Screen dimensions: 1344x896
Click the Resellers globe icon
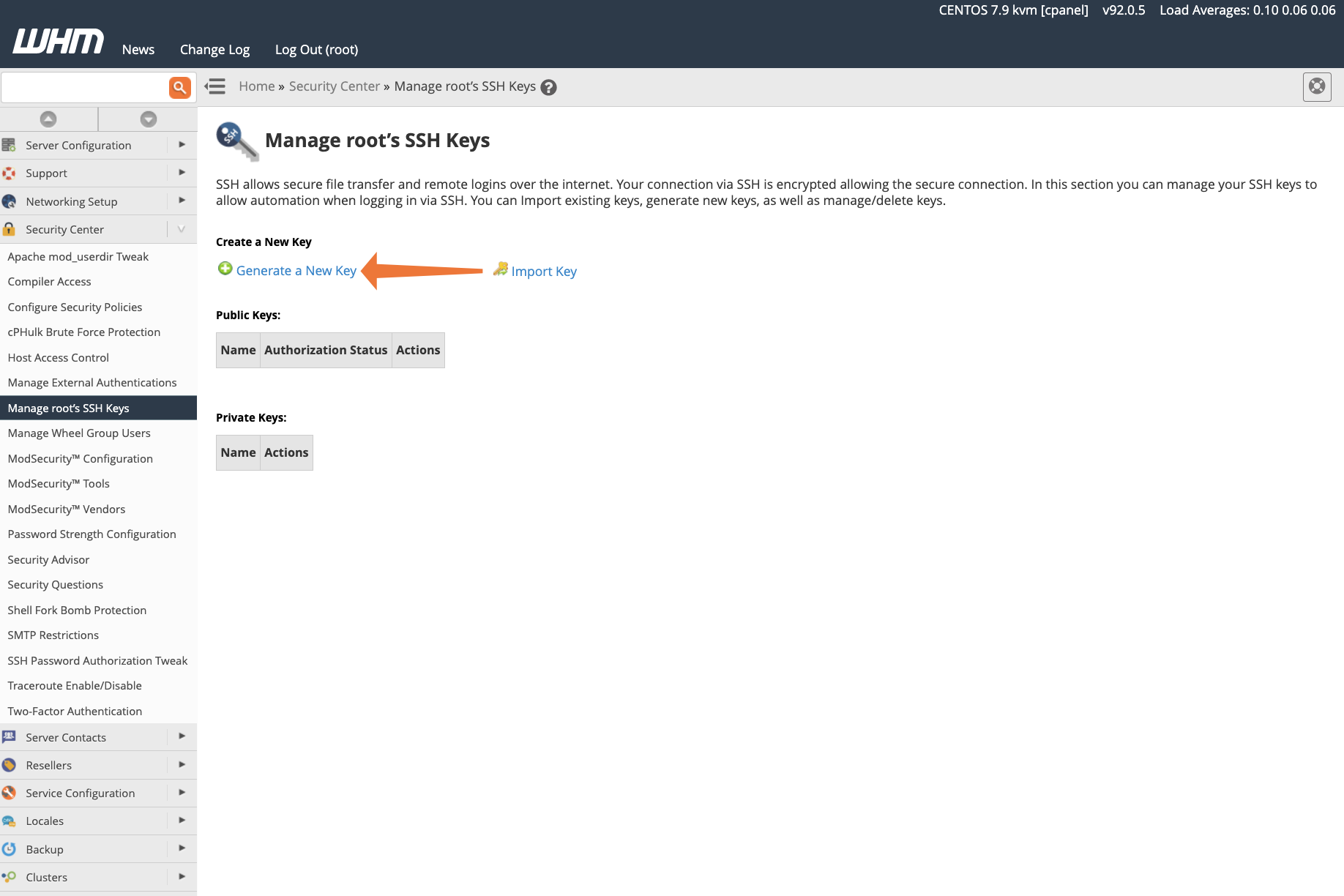(9, 764)
